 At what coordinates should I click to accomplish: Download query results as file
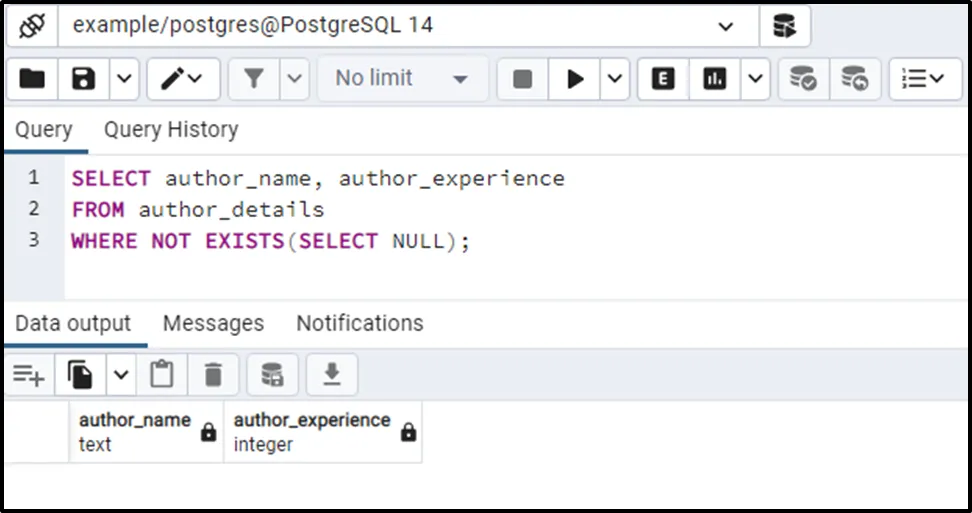pyautogui.click(x=332, y=375)
